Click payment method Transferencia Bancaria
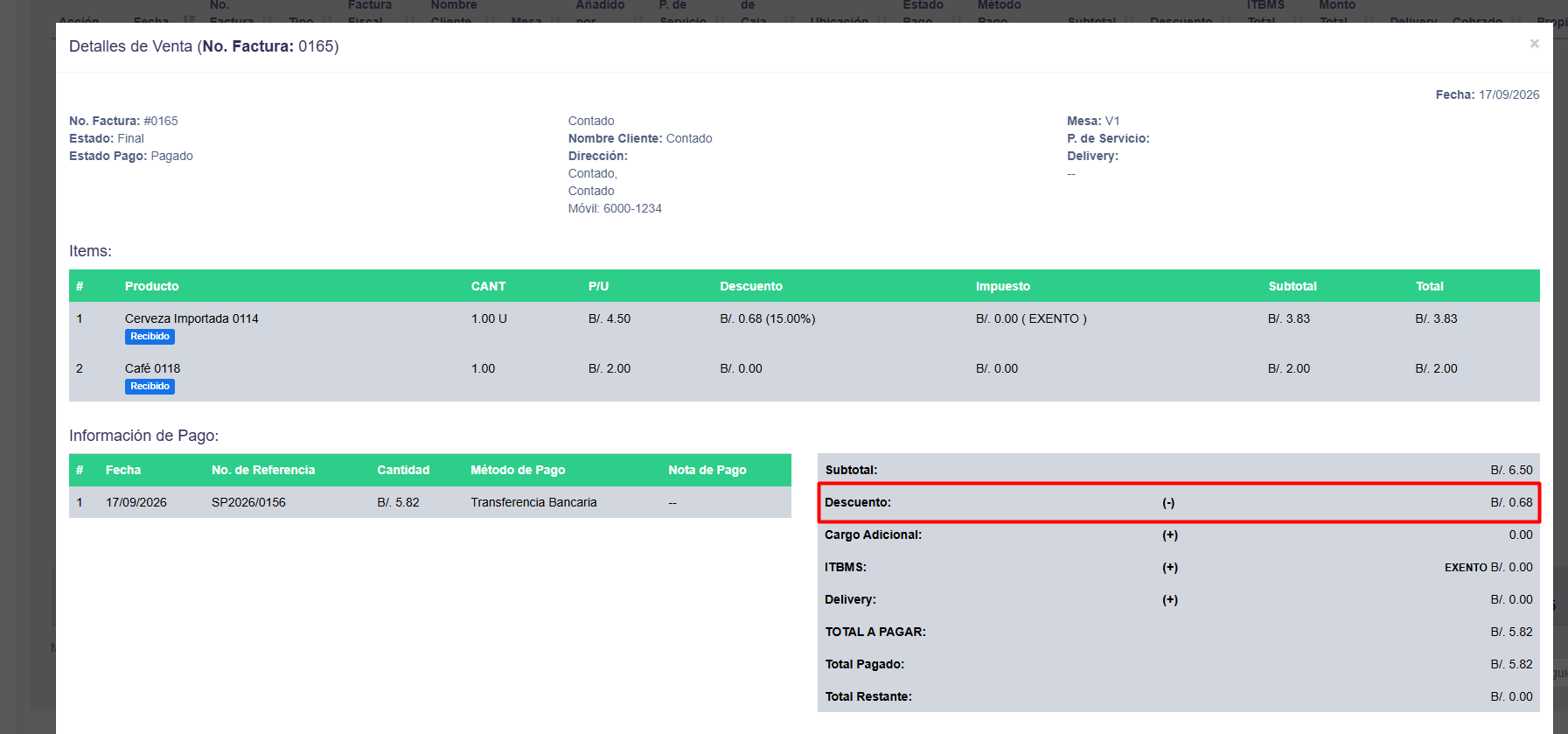Viewport: 1568px width, 734px height. (x=533, y=502)
